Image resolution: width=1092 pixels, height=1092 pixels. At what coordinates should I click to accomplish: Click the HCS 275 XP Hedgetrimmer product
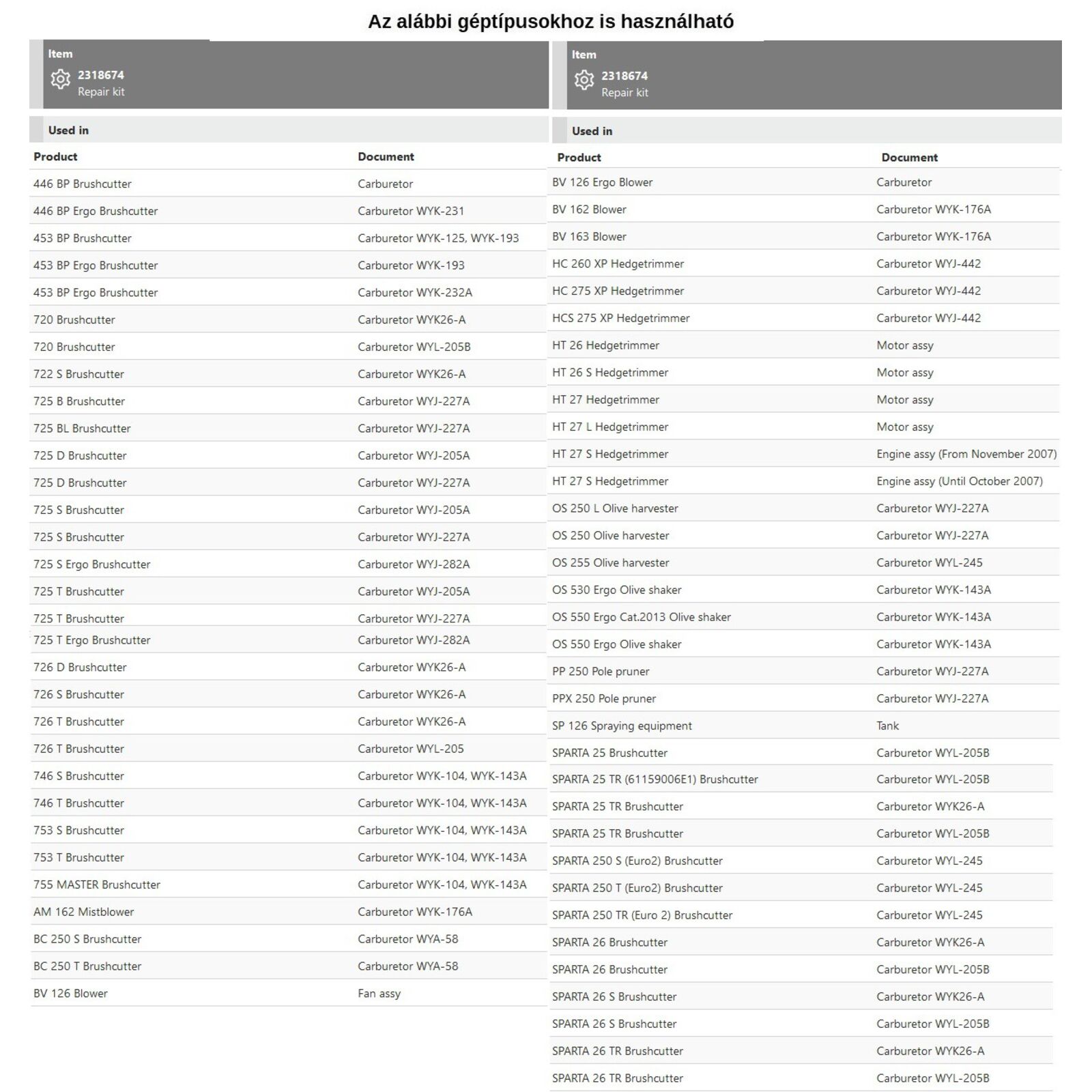[x=620, y=318]
